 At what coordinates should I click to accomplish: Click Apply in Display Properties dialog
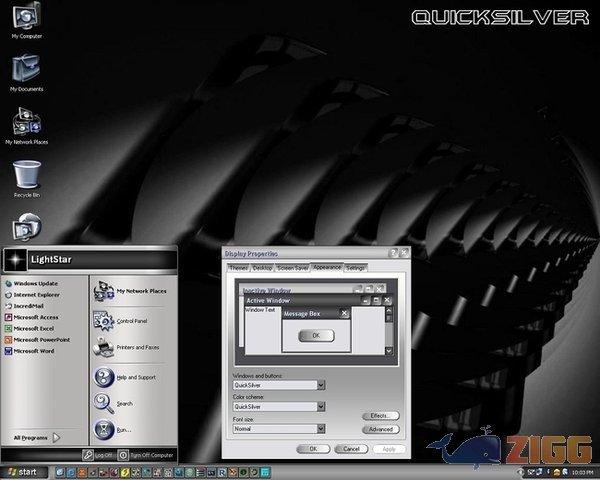tap(389, 449)
